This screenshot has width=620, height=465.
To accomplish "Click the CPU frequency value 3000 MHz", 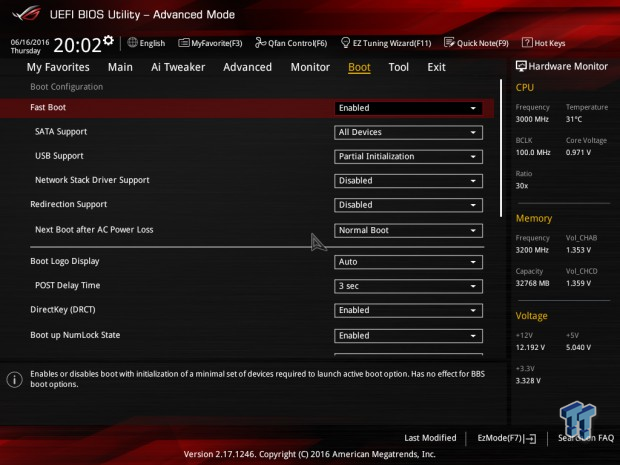I will pyautogui.click(x=532, y=119).
